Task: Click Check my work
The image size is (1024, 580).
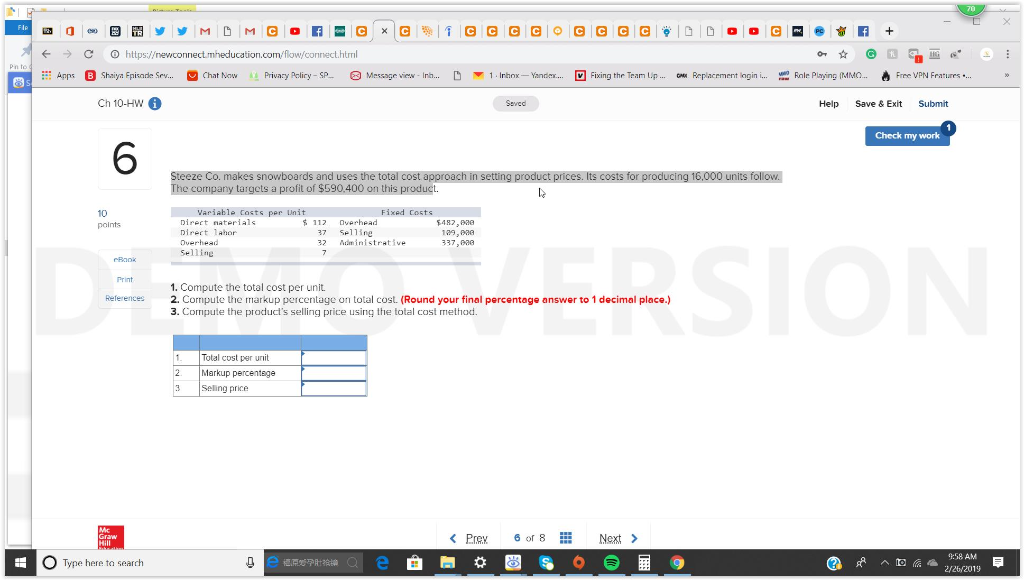Action: pyautogui.click(x=906, y=135)
